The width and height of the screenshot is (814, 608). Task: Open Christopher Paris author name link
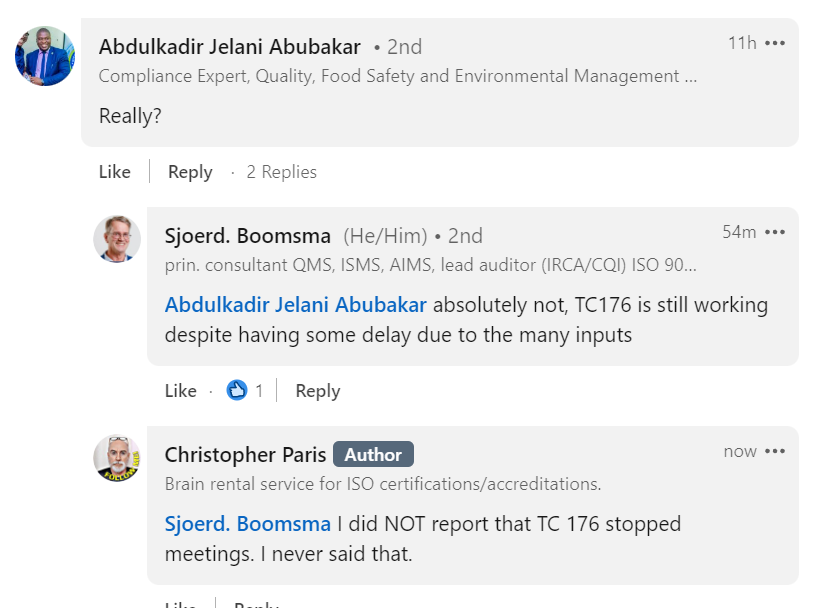click(x=245, y=455)
